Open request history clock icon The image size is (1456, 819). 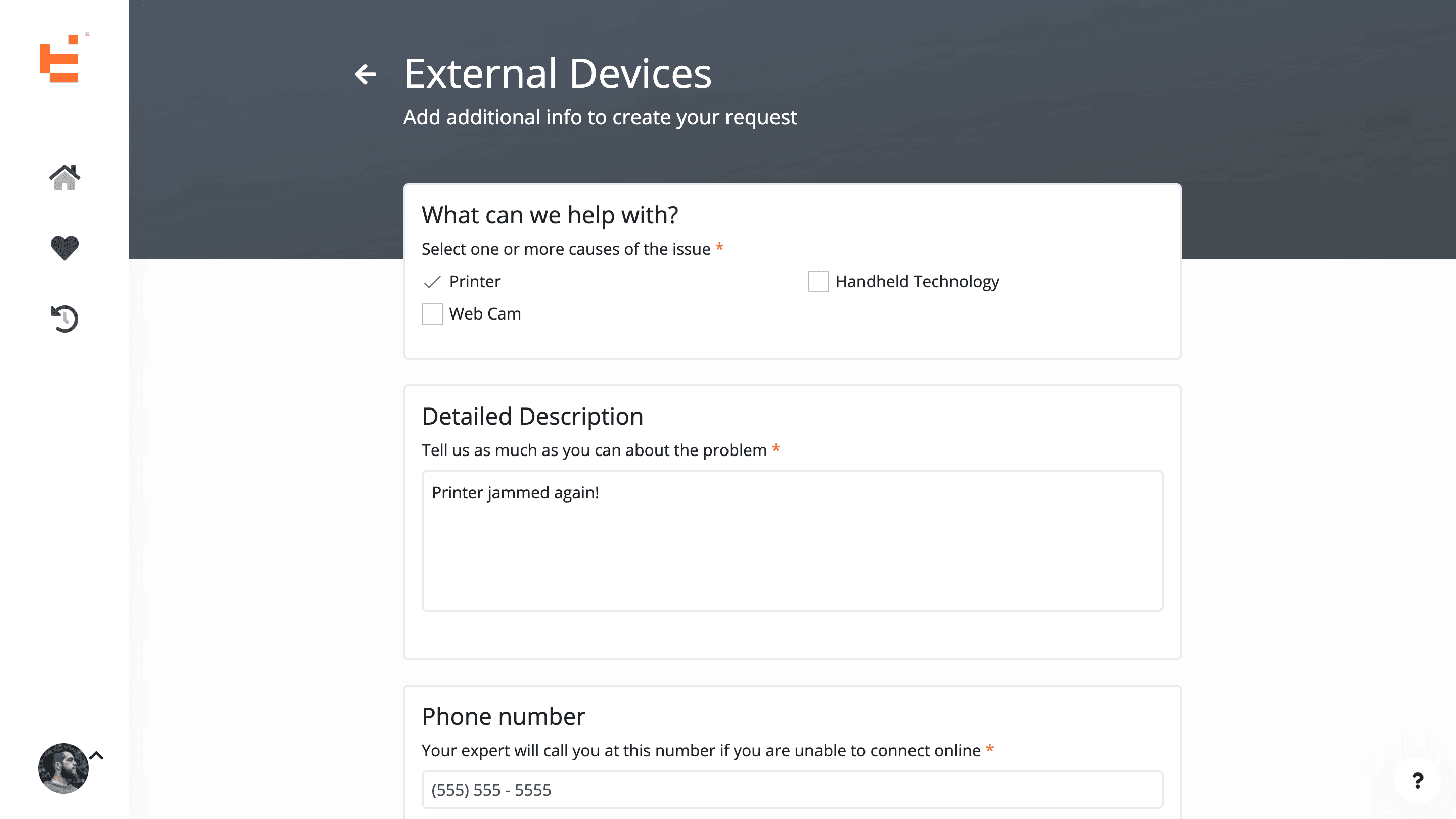[64, 318]
